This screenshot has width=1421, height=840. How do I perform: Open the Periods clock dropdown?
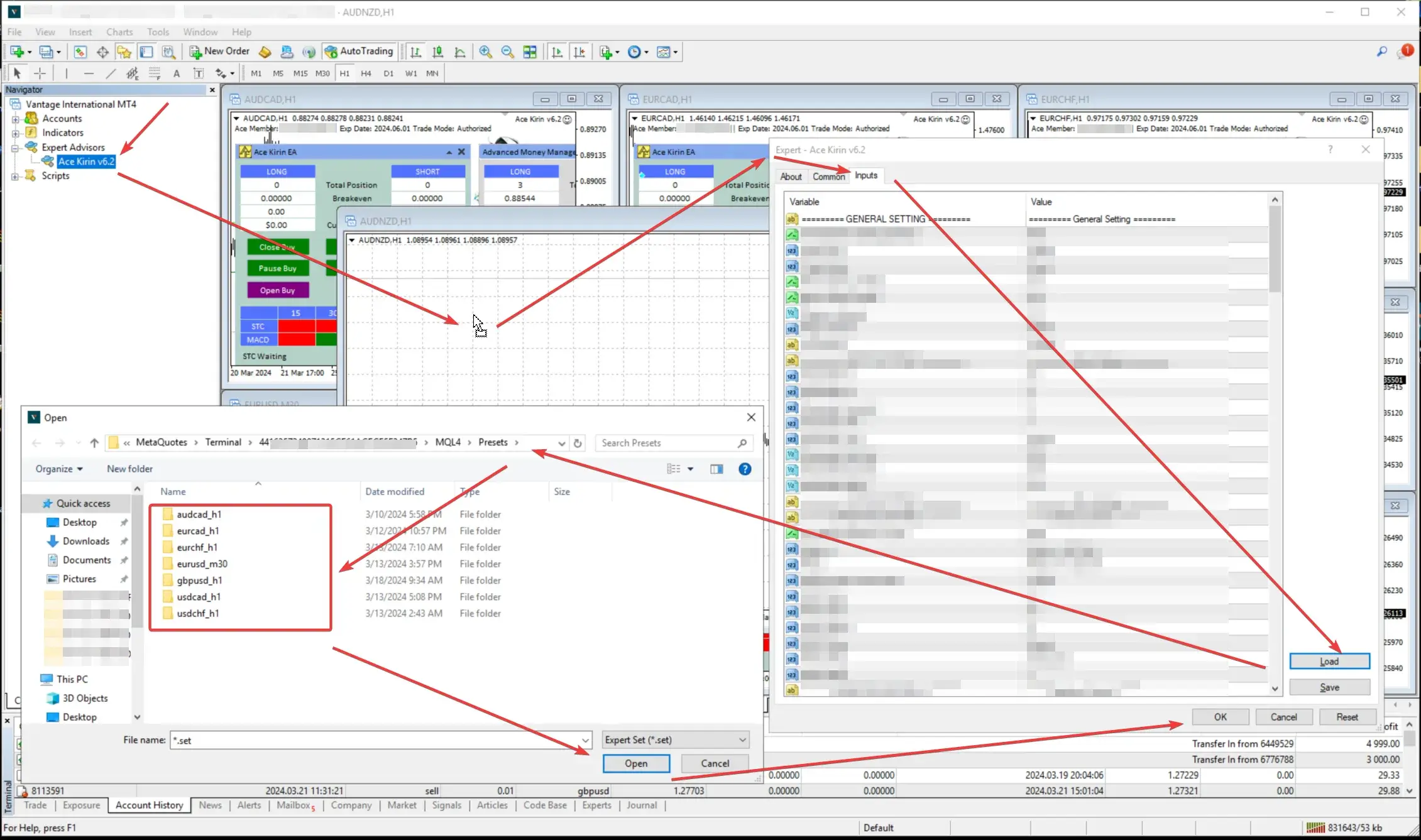tap(637, 52)
